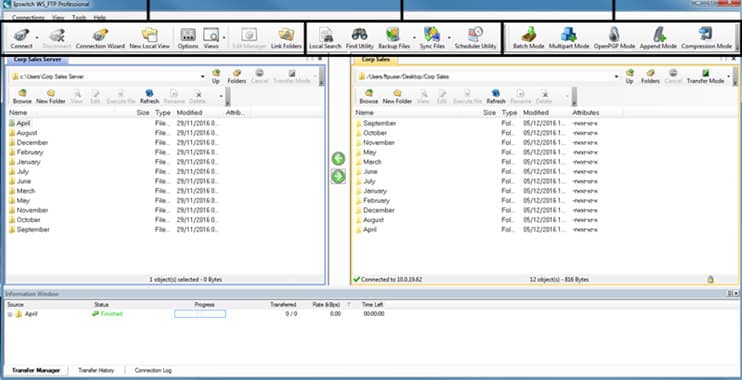The height and width of the screenshot is (380, 742).
Task: Sort remote list by Size column
Action: point(489,113)
